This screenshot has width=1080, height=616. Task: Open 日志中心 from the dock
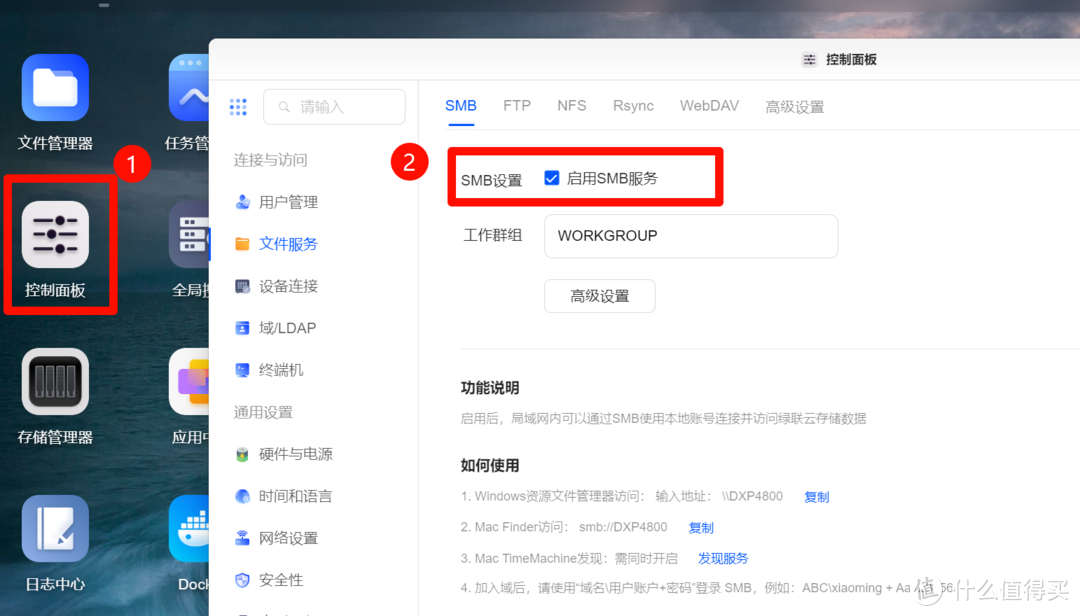tap(55, 528)
